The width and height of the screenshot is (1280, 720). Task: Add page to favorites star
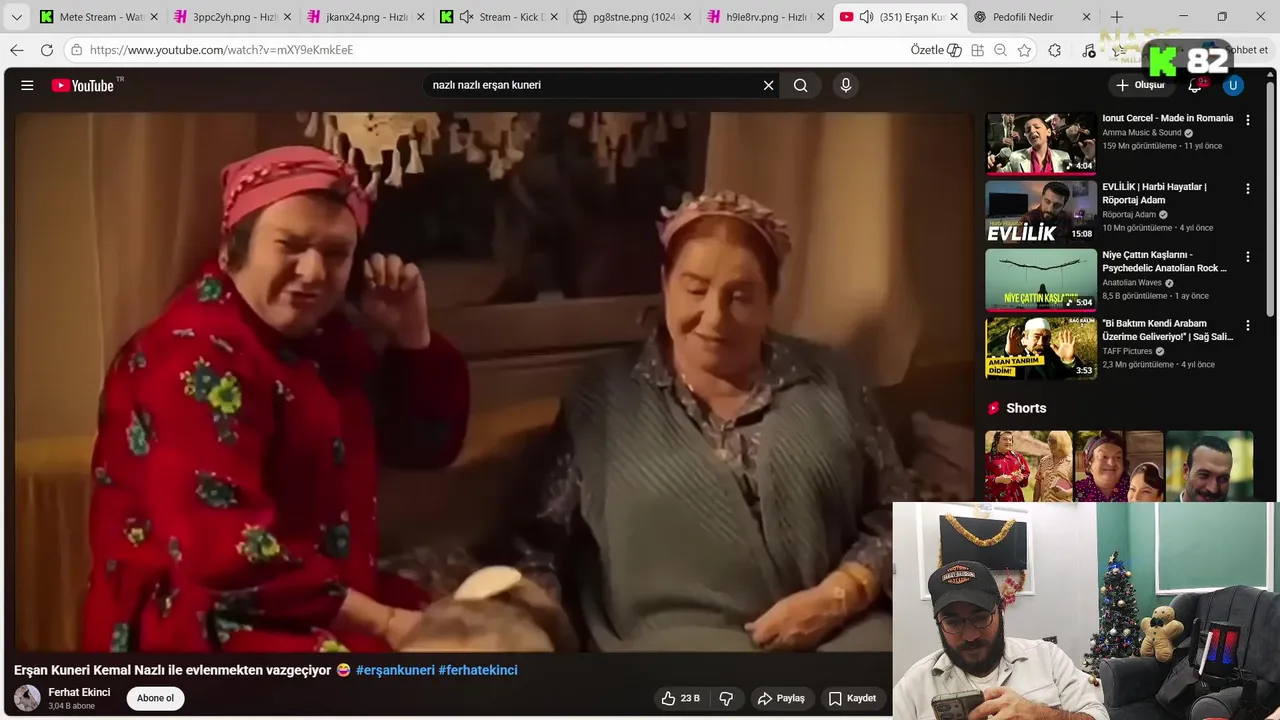tap(1024, 50)
